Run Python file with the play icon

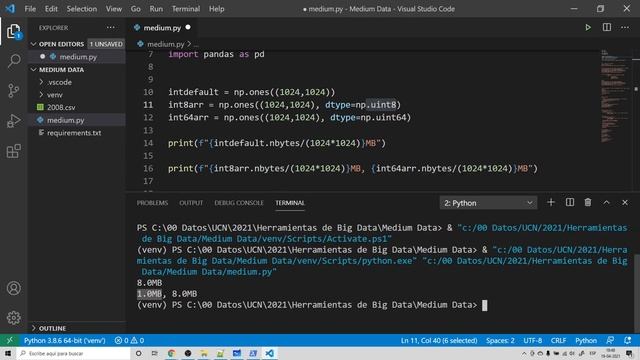[588, 27]
